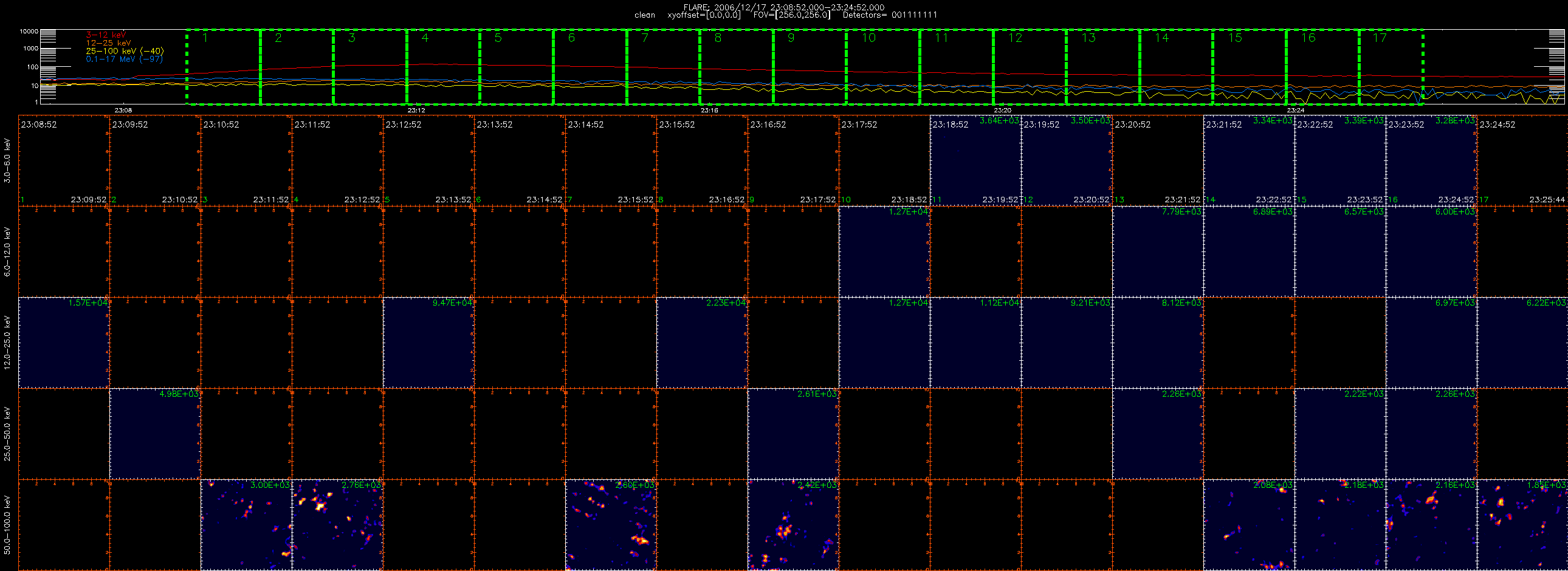Open 3-6 keV image with peak 3.28E+03
The height and width of the screenshot is (571, 1568).
pos(1432,160)
